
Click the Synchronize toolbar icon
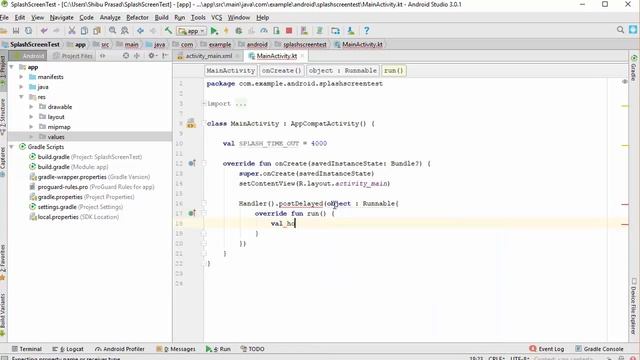tap(28, 31)
